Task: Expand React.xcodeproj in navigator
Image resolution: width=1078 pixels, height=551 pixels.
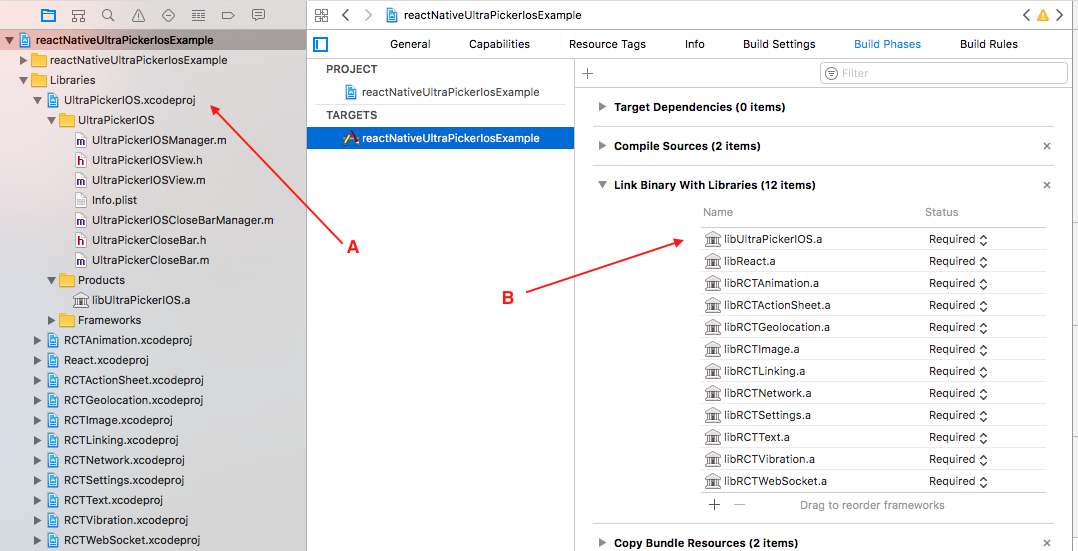Action: click(37, 360)
